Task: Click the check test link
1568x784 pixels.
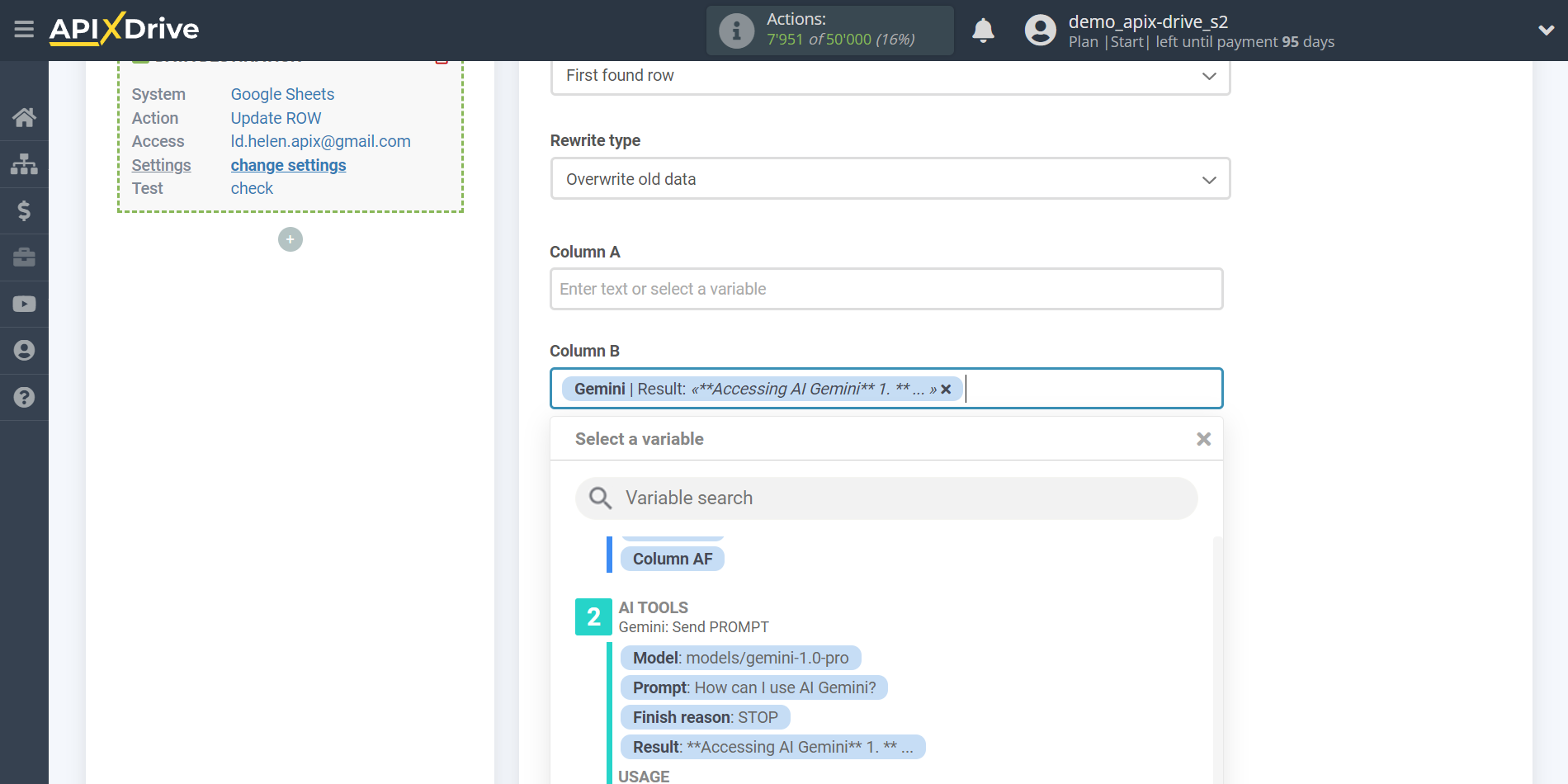Action: coord(252,188)
